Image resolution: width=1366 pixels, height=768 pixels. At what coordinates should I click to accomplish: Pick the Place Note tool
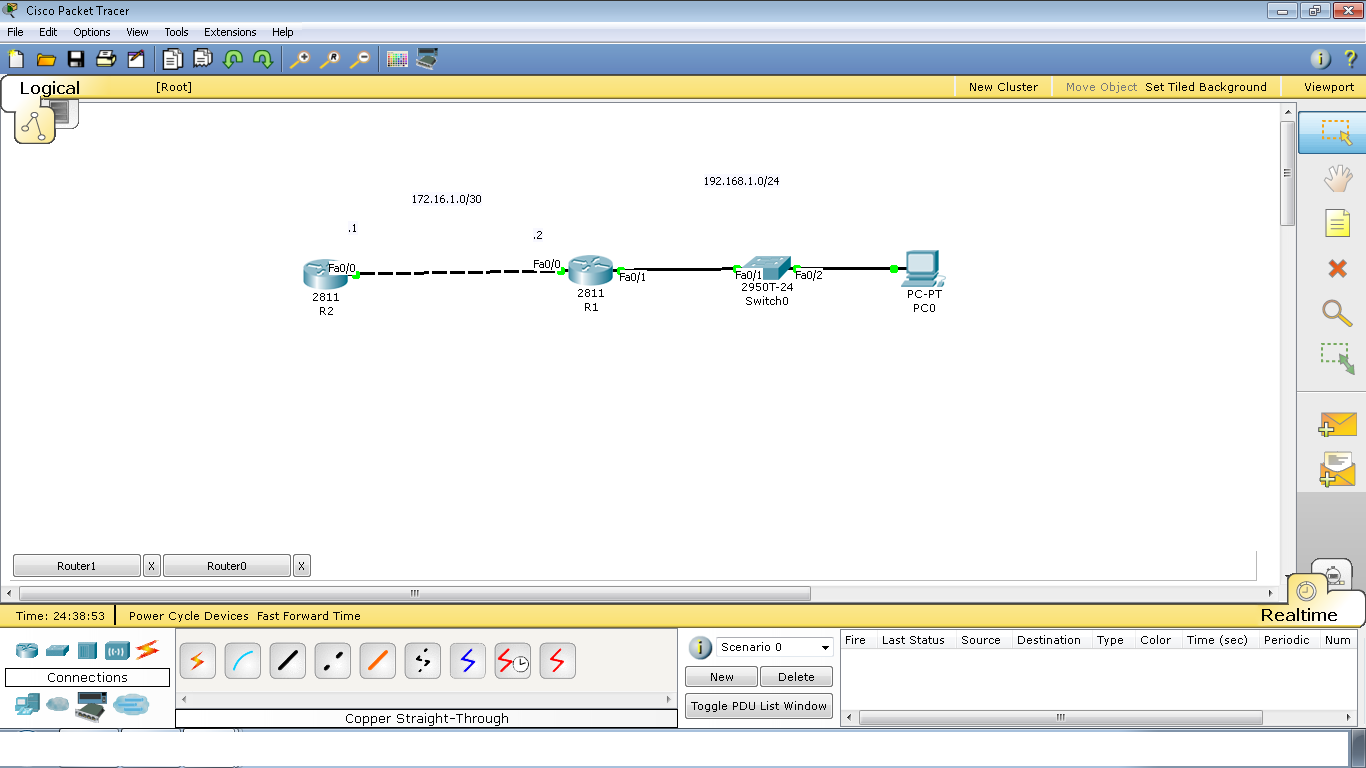point(1337,223)
